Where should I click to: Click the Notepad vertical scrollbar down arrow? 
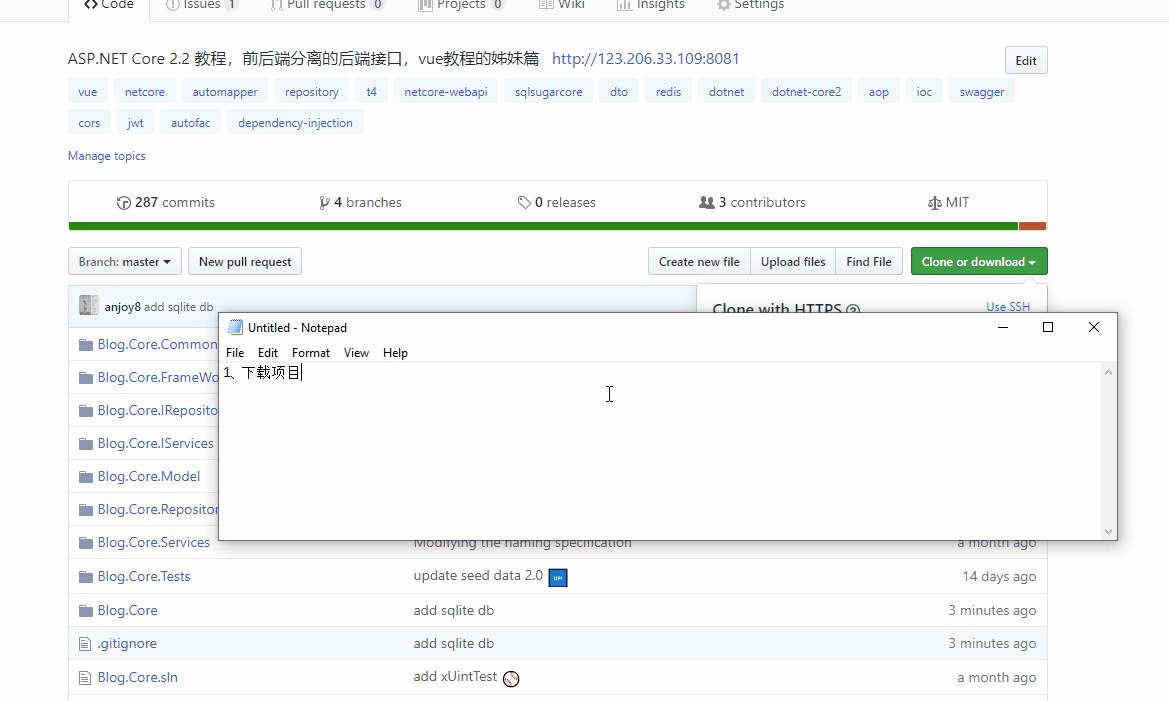[1108, 532]
